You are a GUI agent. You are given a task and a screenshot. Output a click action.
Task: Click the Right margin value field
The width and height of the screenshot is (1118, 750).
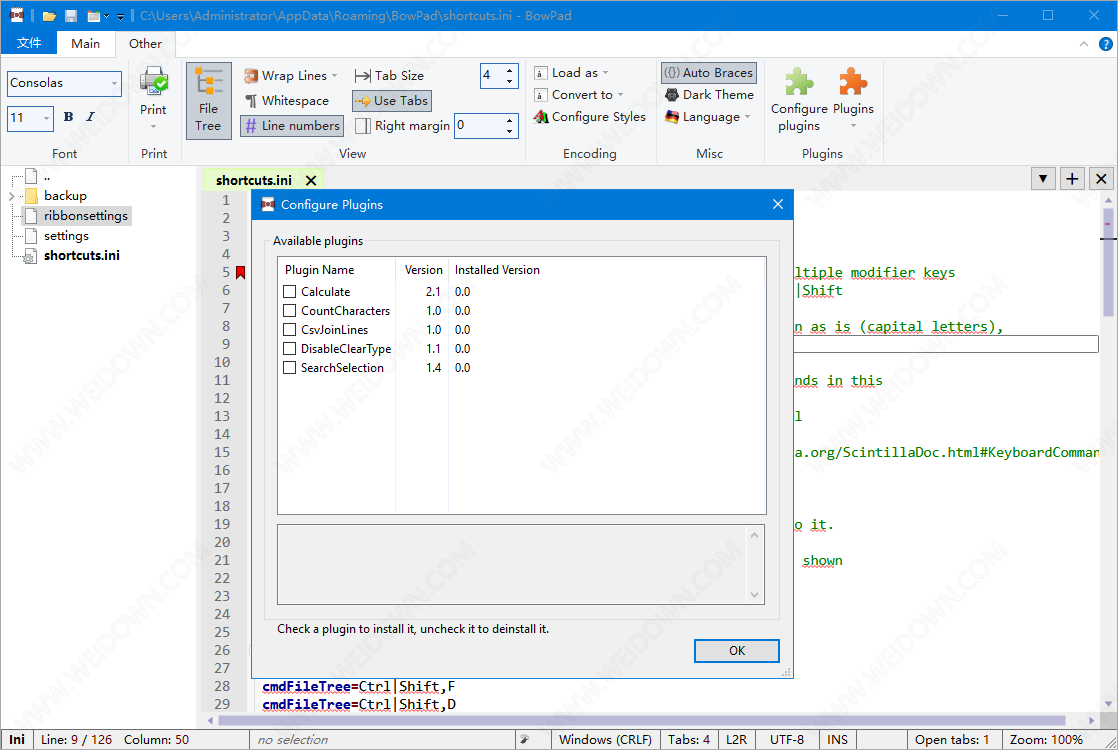tap(479, 126)
